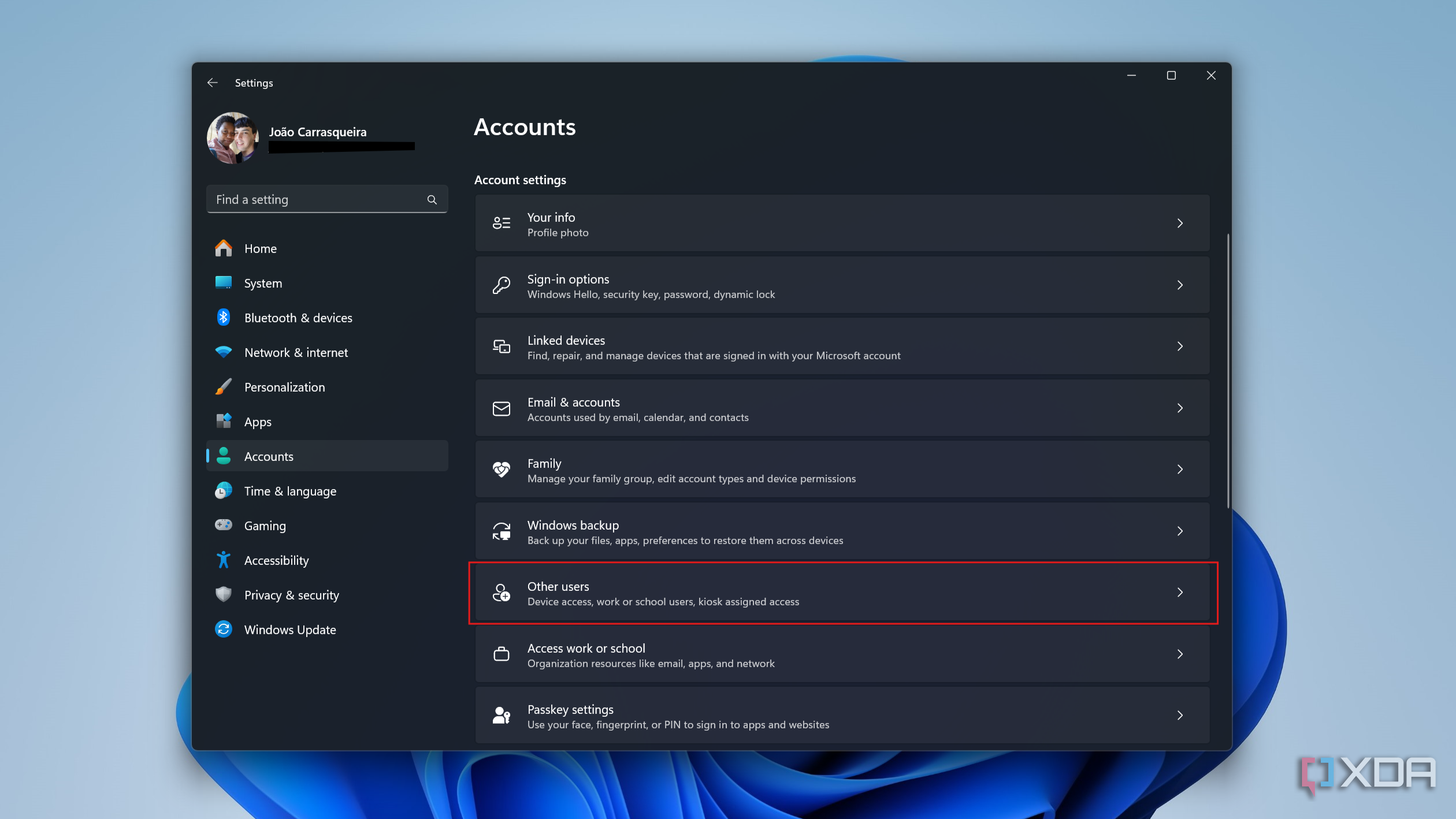Select the Gaming controller icon

224,525
